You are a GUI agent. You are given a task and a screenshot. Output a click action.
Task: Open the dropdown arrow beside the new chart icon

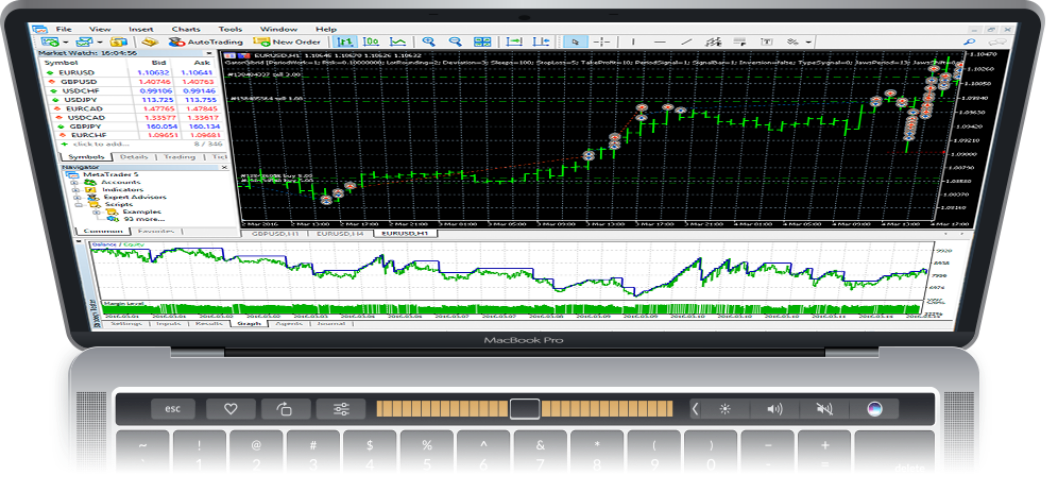tap(66, 43)
